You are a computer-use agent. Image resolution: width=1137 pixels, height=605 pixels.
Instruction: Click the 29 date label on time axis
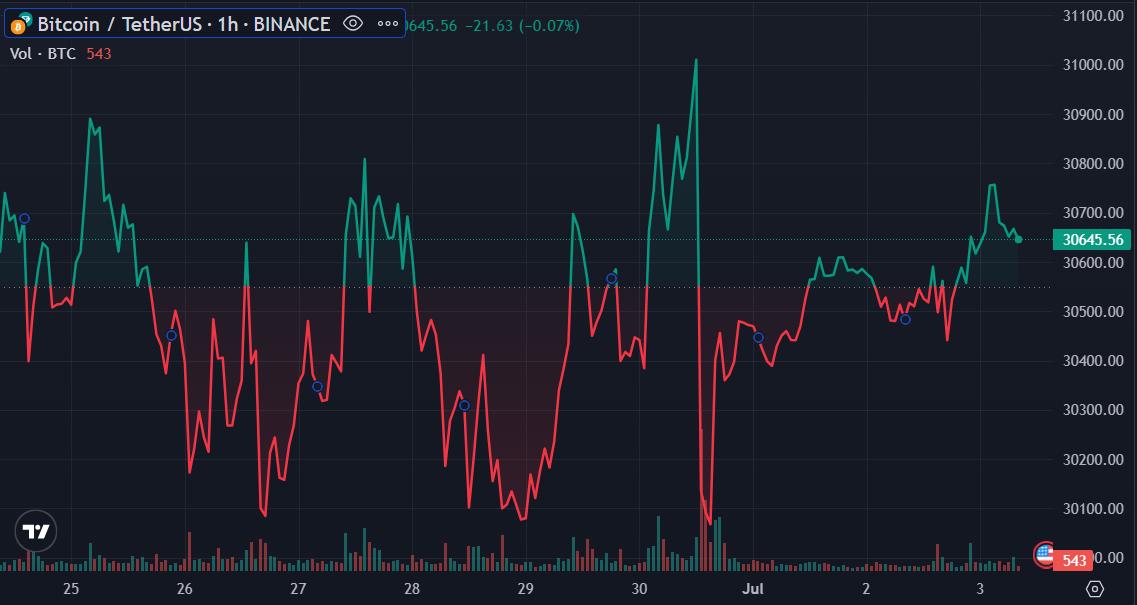coord(524,590)
